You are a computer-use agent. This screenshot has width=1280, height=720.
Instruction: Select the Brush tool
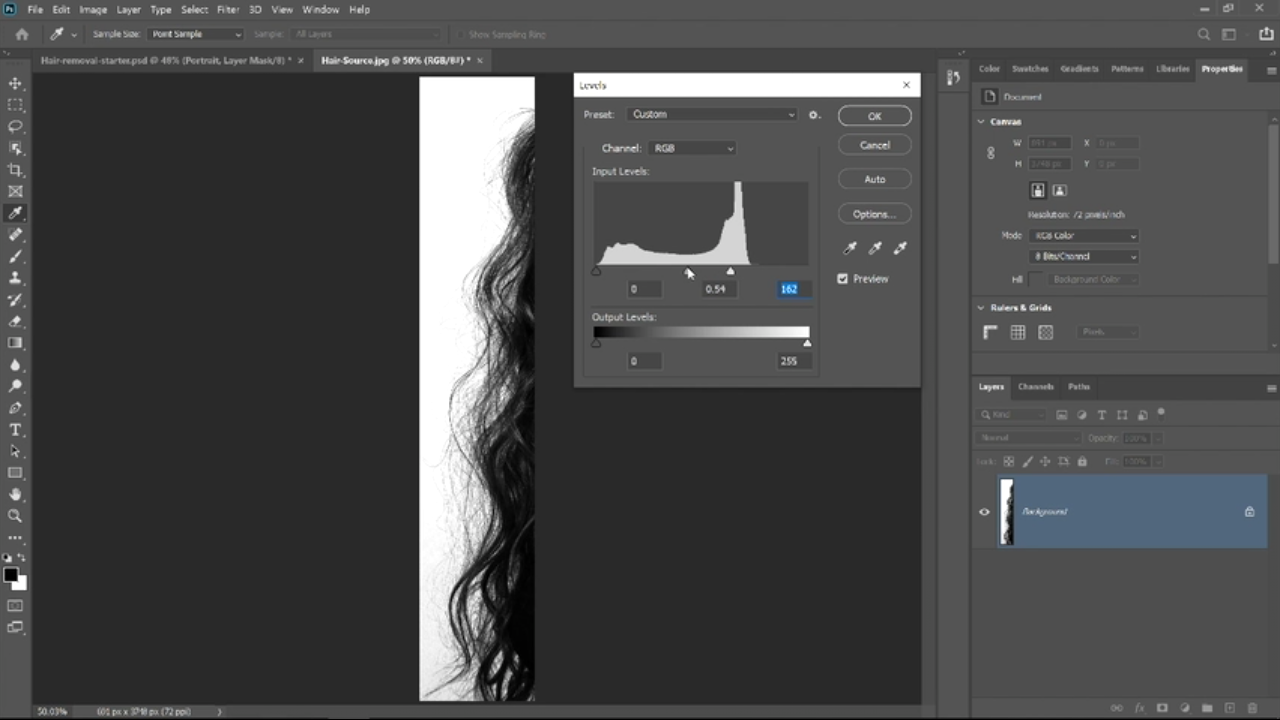point(15,256)
